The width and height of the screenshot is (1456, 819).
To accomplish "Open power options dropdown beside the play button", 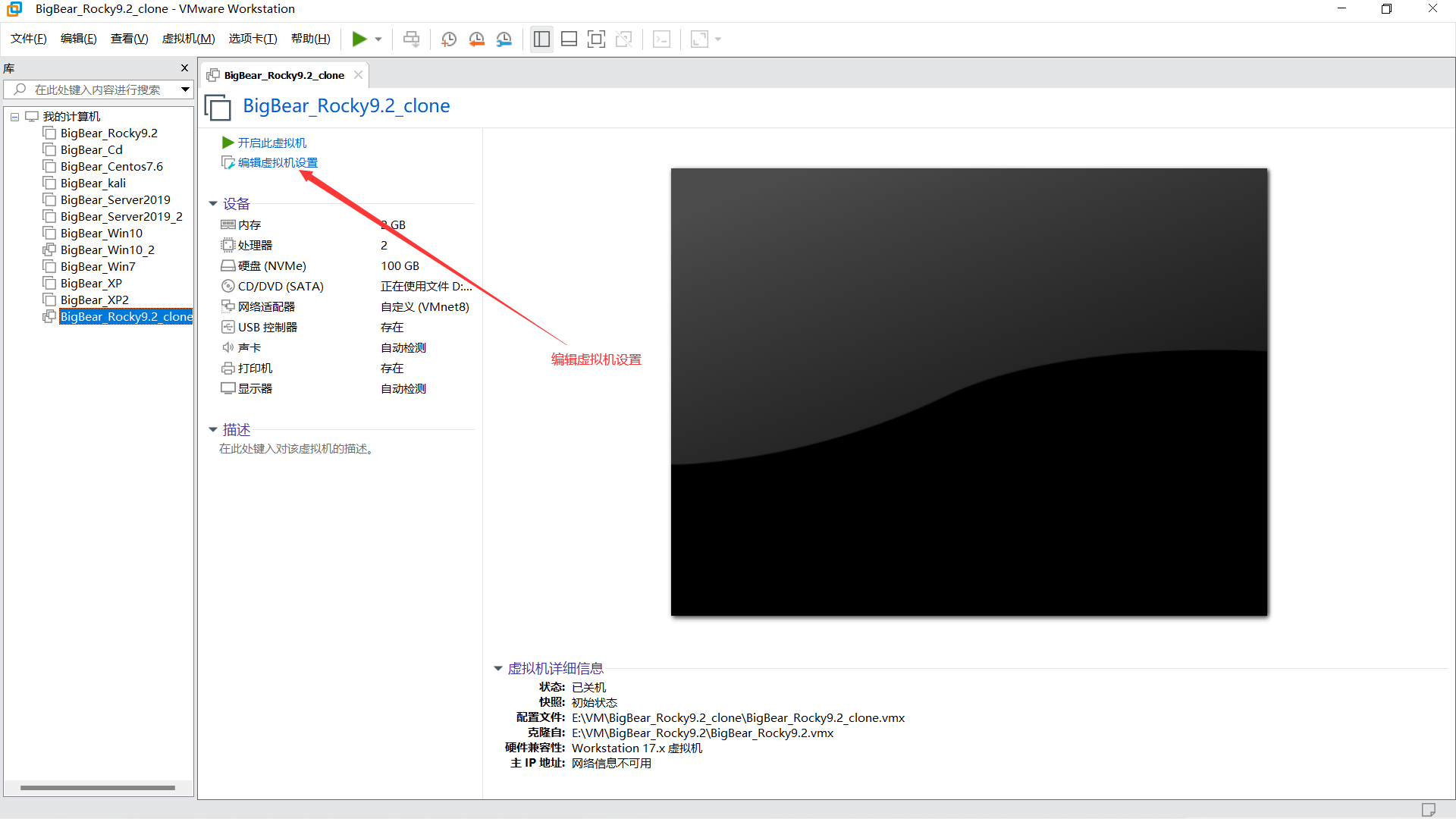I will 378,39.
